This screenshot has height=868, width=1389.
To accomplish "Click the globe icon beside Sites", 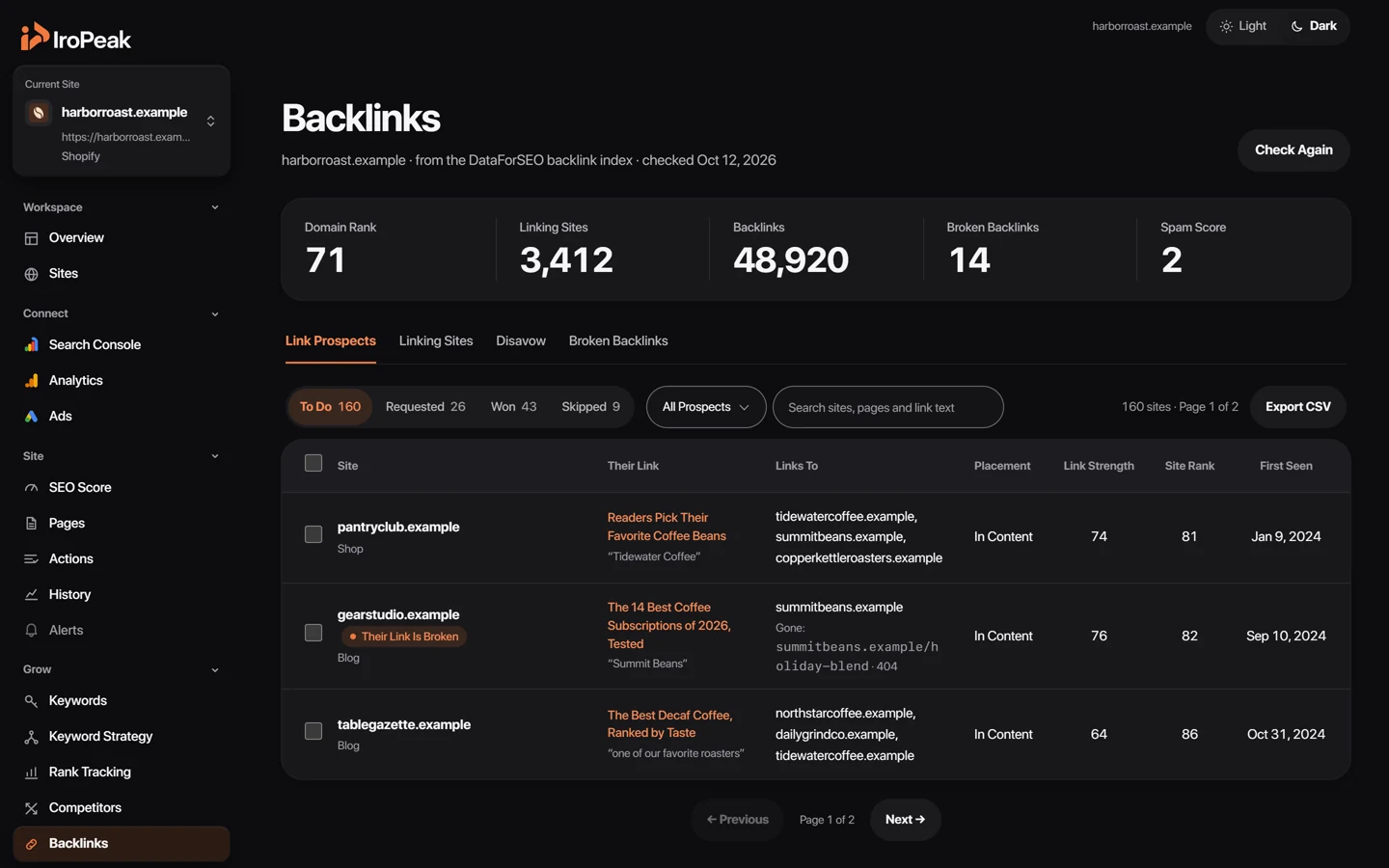I will pos(31,274).
